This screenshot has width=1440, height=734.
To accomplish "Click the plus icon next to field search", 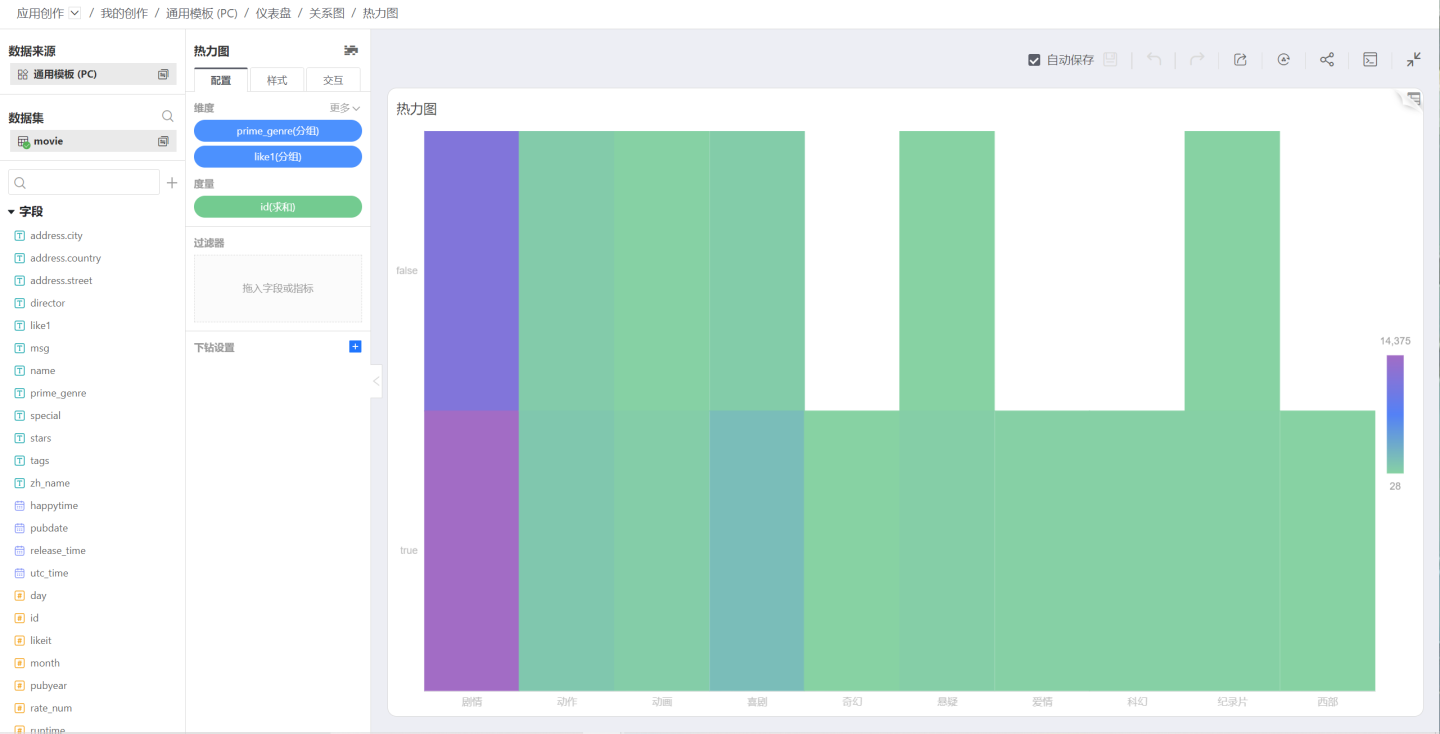I will [172, 183].
